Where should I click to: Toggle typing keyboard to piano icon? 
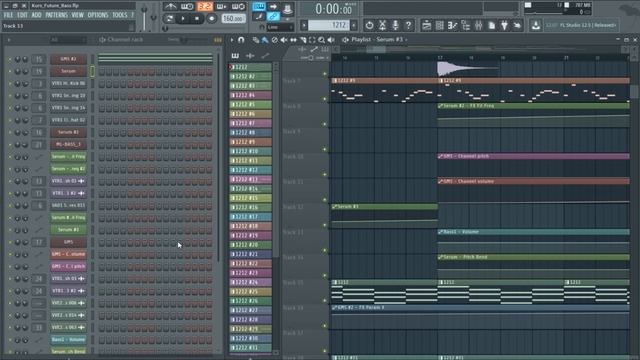[x=258, y=7]
